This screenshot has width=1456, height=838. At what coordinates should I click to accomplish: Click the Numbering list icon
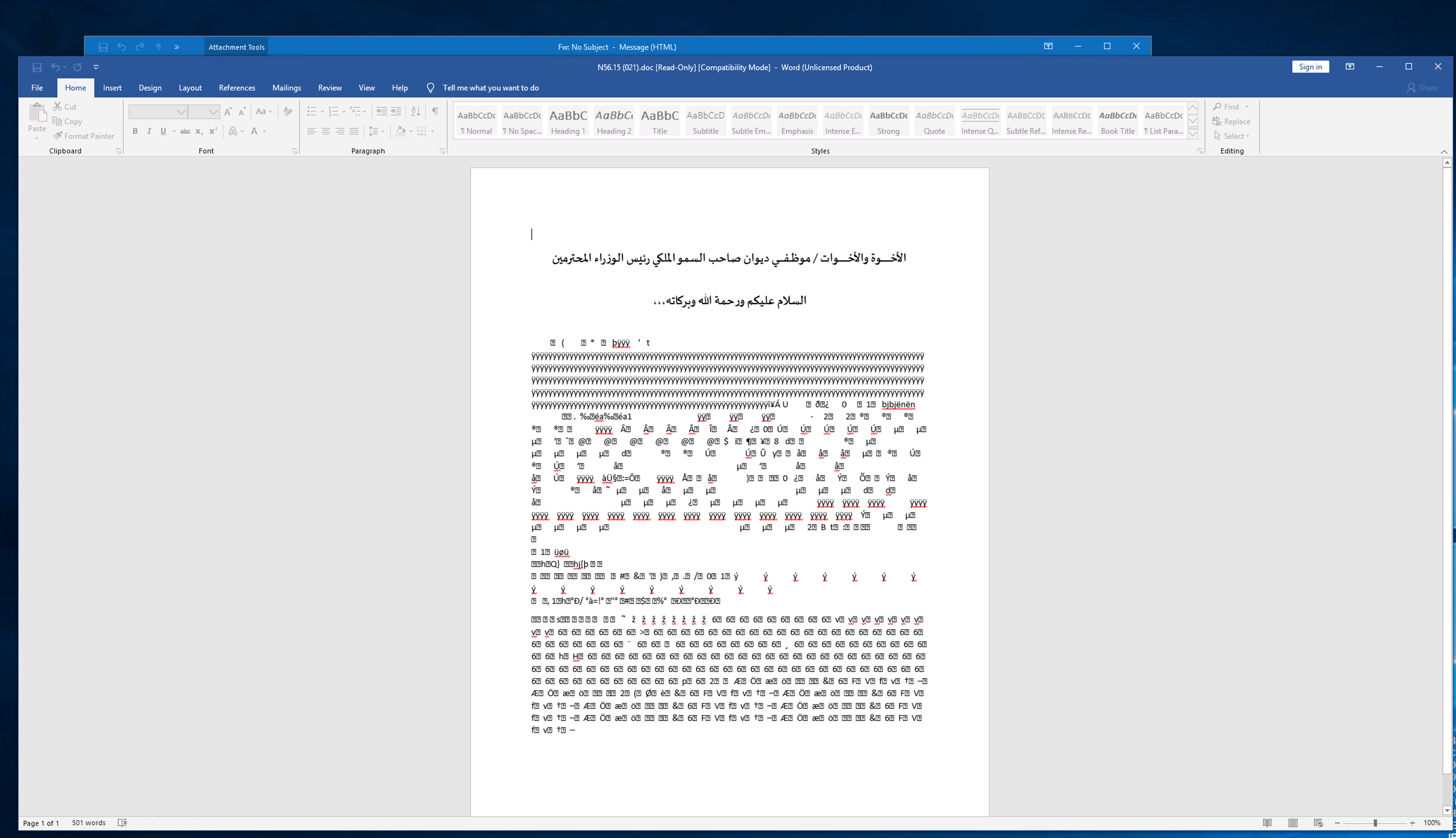click(x=333, y=111)
